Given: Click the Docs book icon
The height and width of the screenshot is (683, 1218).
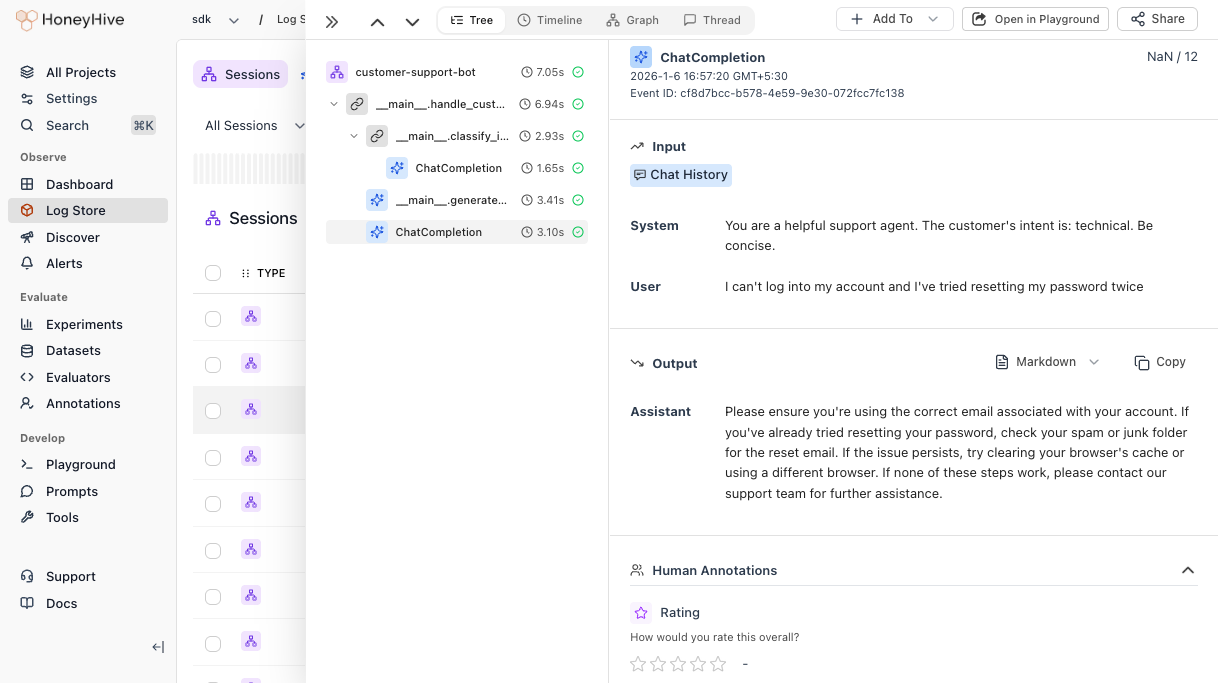Looking at the screenshot, I should (x=27, y=603).
